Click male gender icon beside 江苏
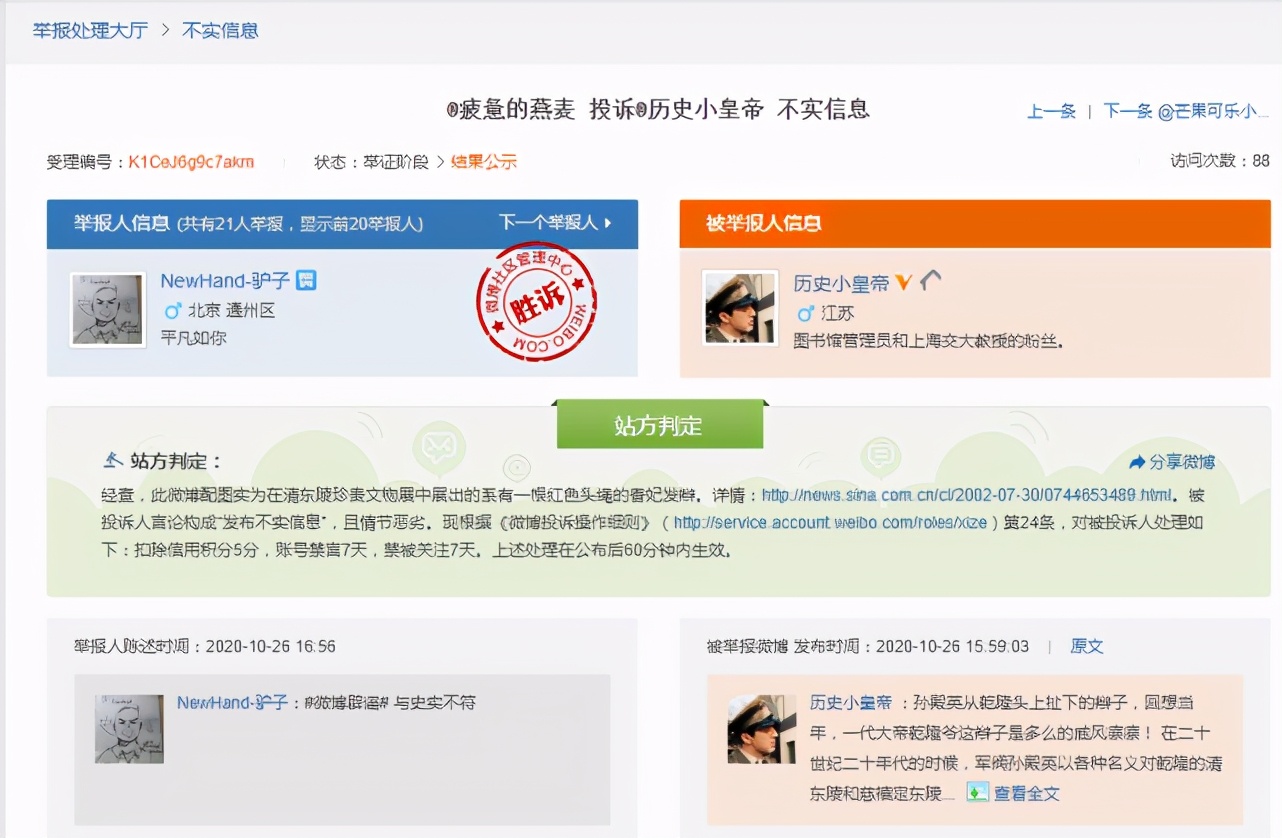Image resolution: width=1282 pixels, height=838 pixels. pyautogui.click(x=805, y=314)
